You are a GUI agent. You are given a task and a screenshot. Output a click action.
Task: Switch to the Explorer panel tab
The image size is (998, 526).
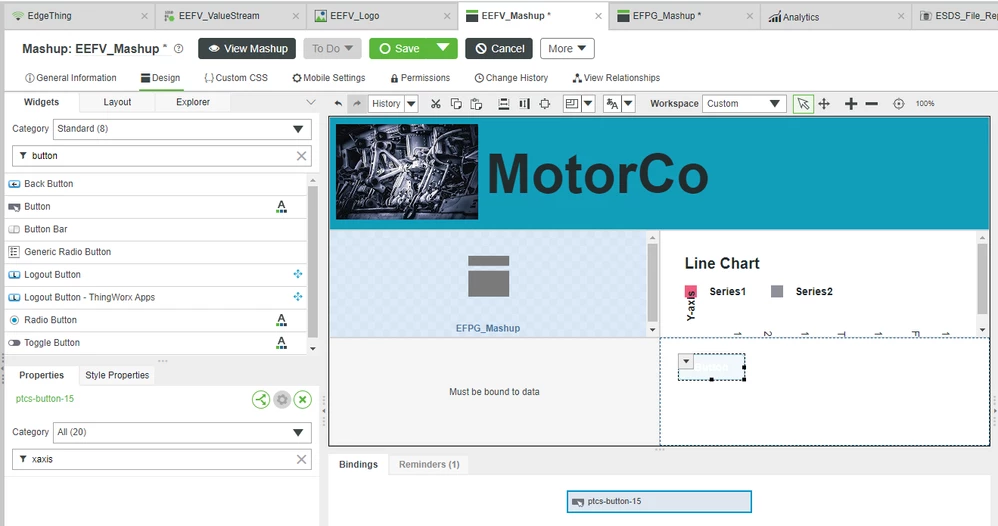[193, 102]
